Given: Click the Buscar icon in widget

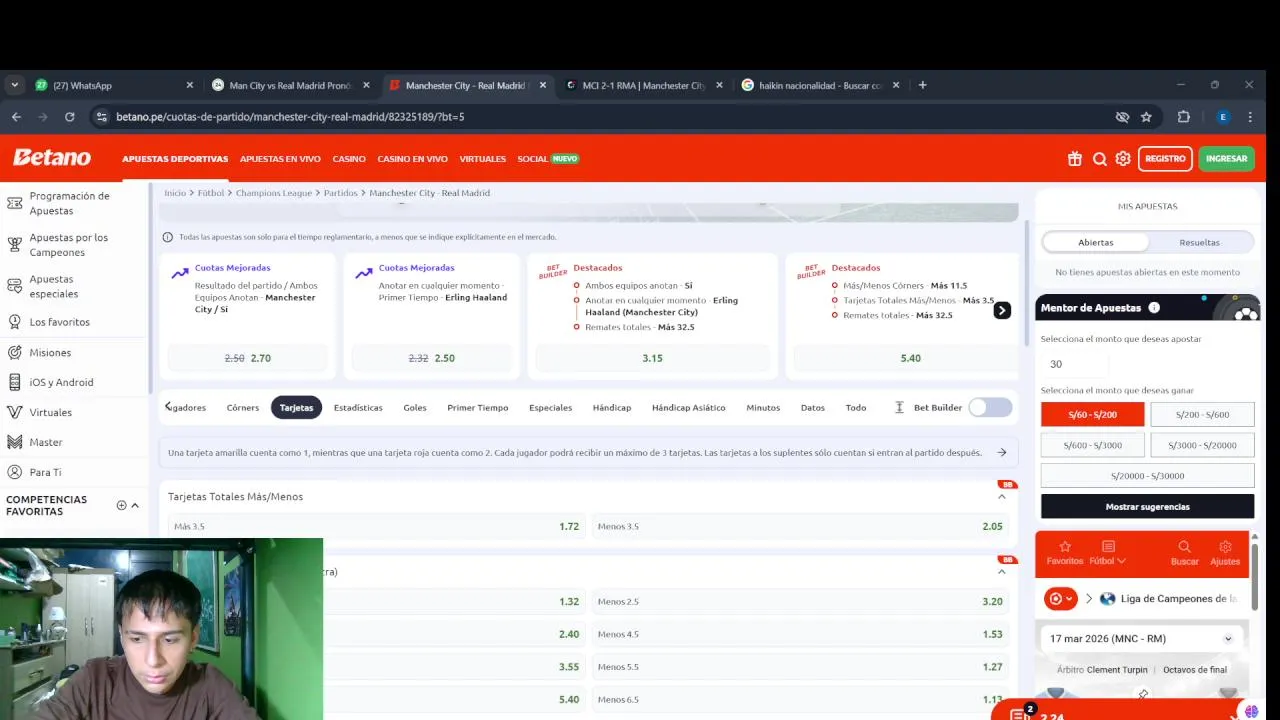Looking at the screenshot, I should pos(1184,547).
